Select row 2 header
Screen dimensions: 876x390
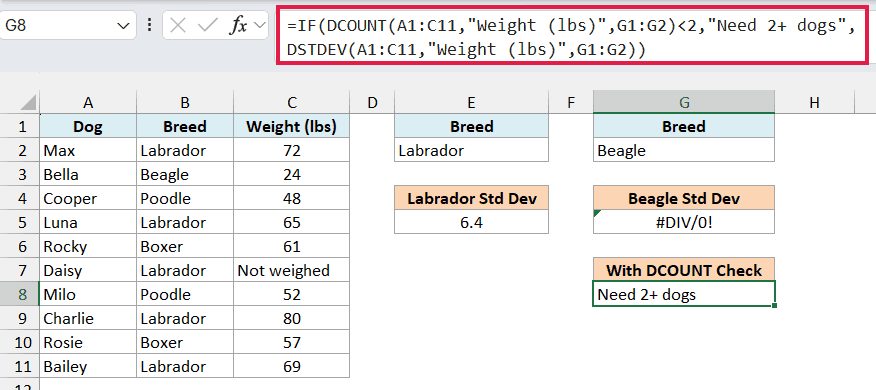[20, 150]
